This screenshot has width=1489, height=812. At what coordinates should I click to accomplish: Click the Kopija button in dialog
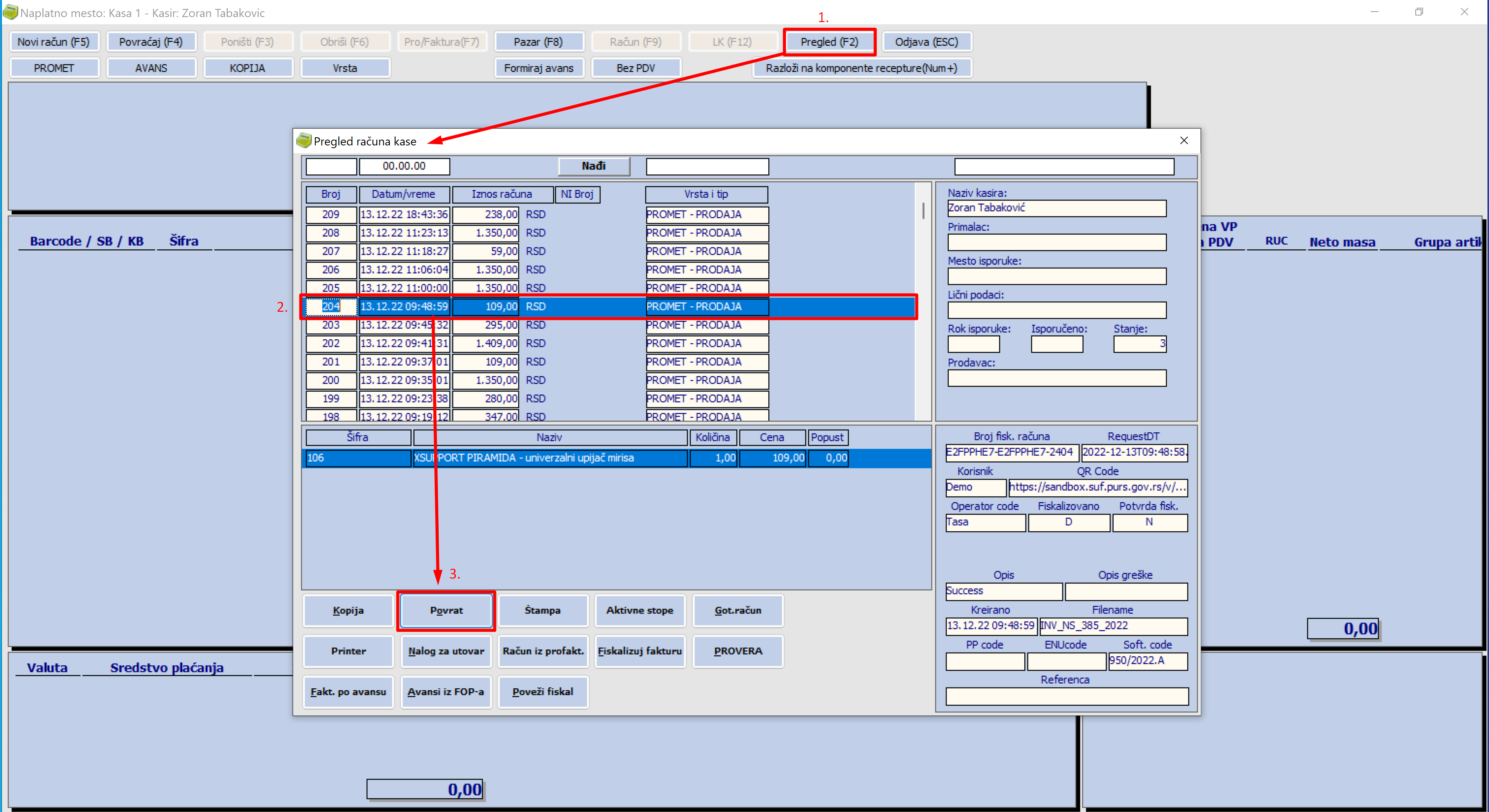point(348,610)
